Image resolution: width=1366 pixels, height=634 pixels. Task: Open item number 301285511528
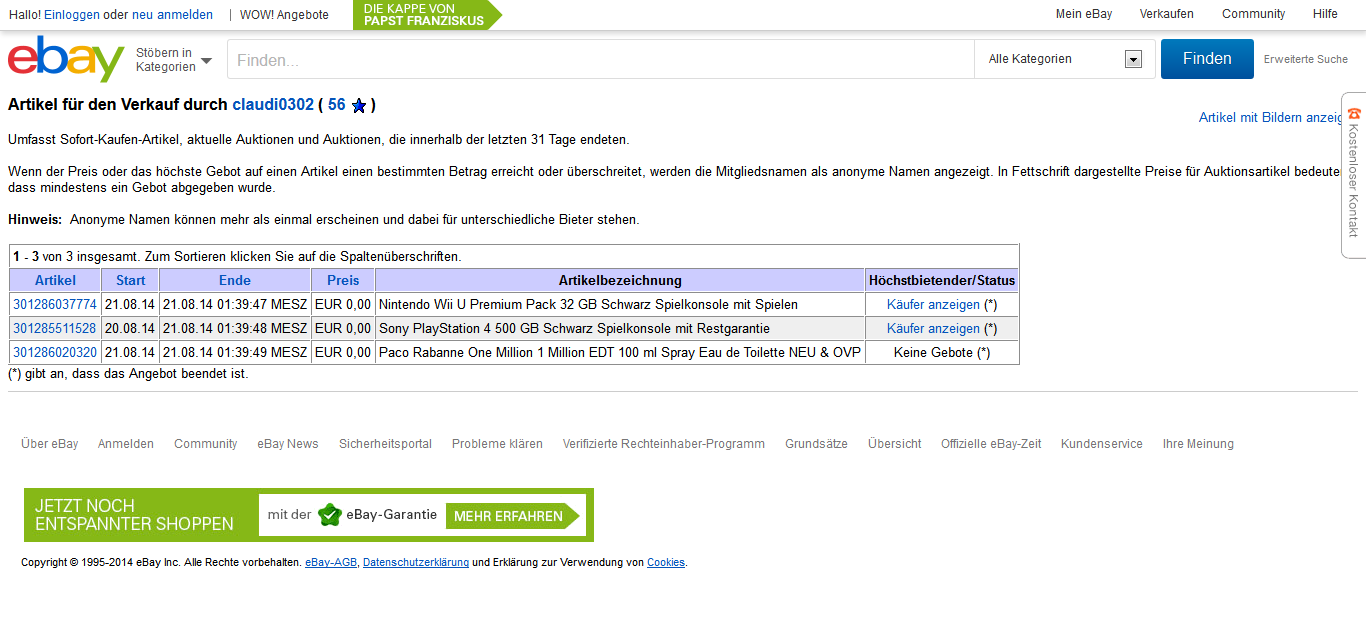point(55,328)
